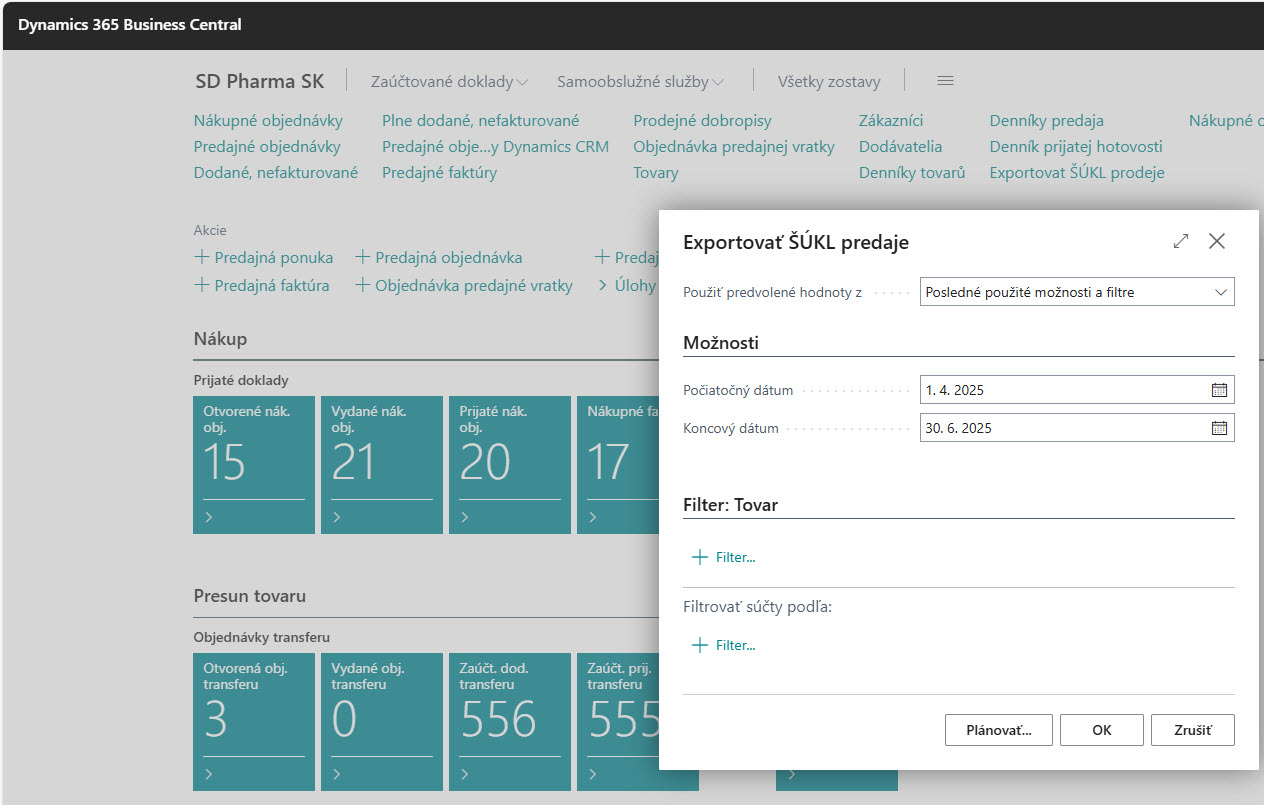Screen dimensions: 1264x805
Task: Open the Otvorené nák. obj. tile
Action: [x=254, y=465]
